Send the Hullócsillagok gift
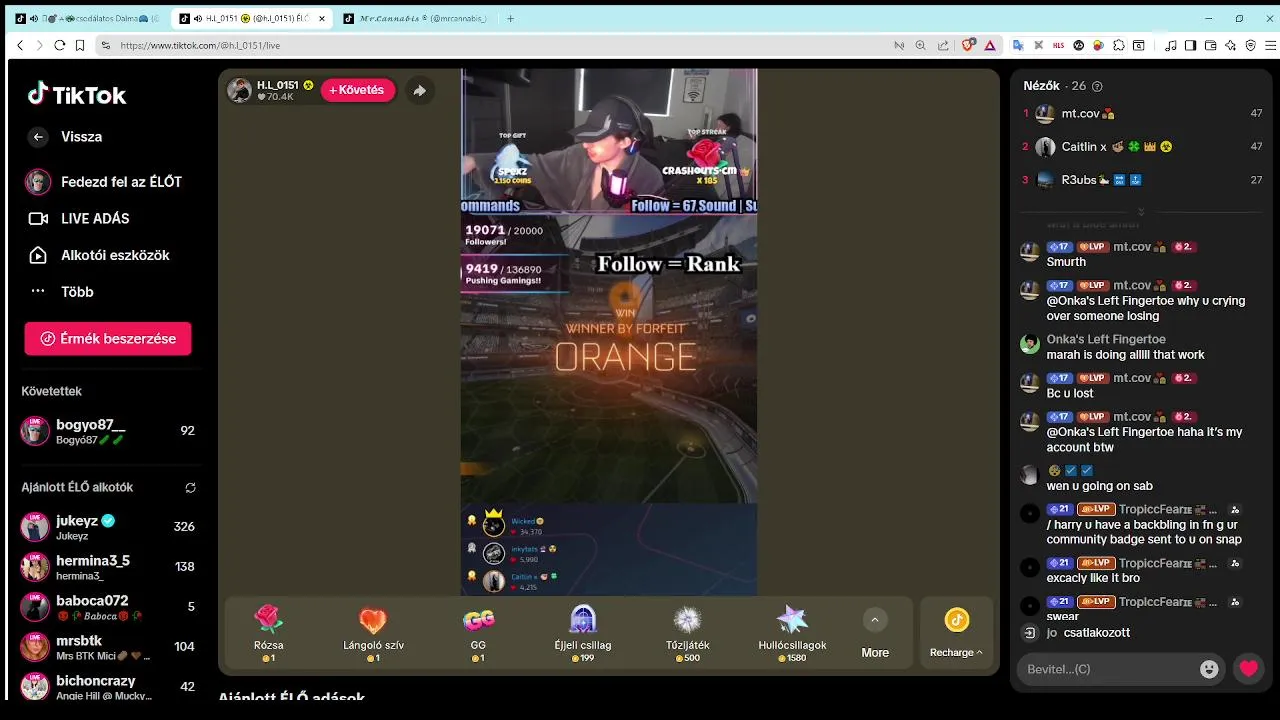The width and height of the screenshot is (1280, 720). coord(792,634)
